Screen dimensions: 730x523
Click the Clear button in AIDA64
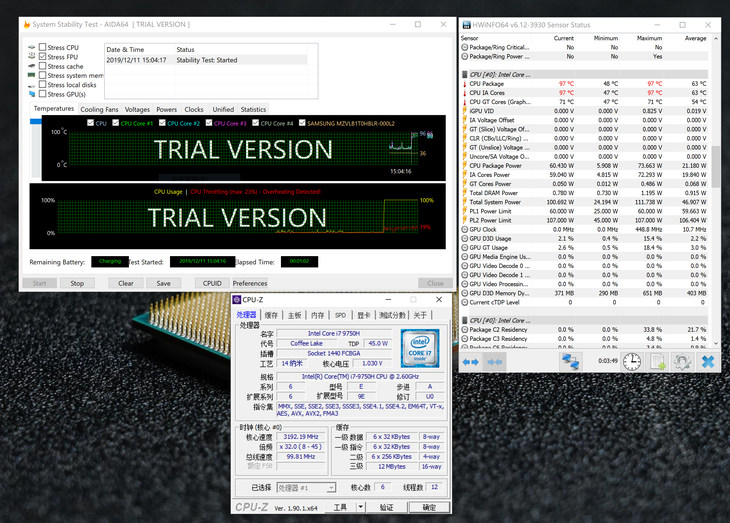pos(126,283)
